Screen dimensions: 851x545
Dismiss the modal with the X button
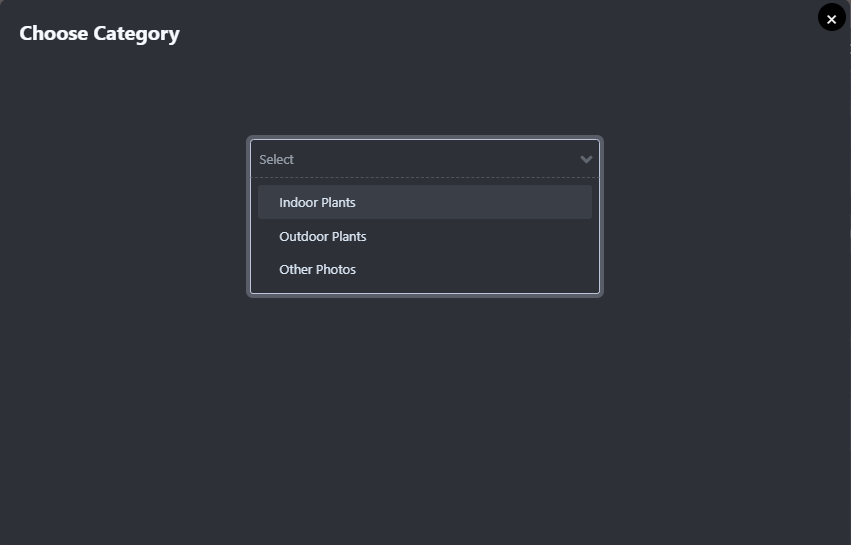point(831,18)
